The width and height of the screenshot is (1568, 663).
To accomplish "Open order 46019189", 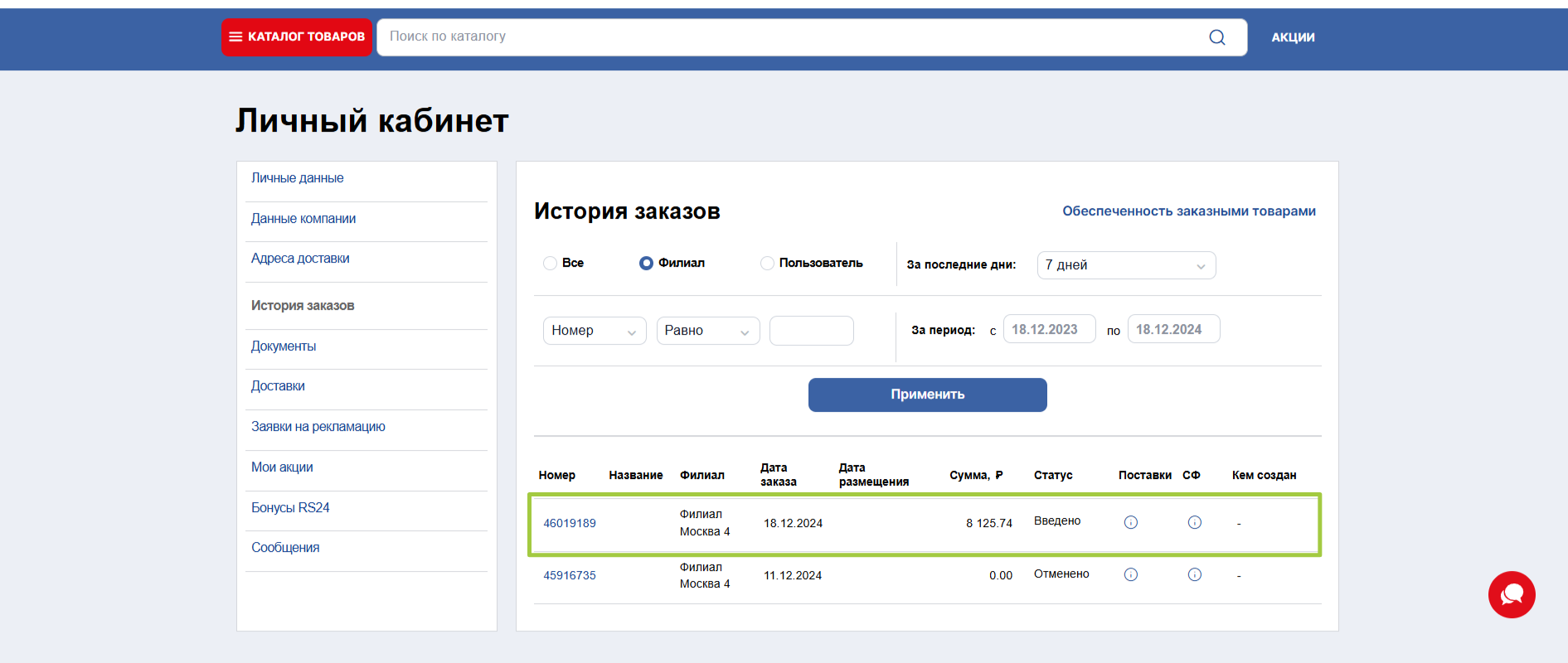I will (x=570, y=523).
